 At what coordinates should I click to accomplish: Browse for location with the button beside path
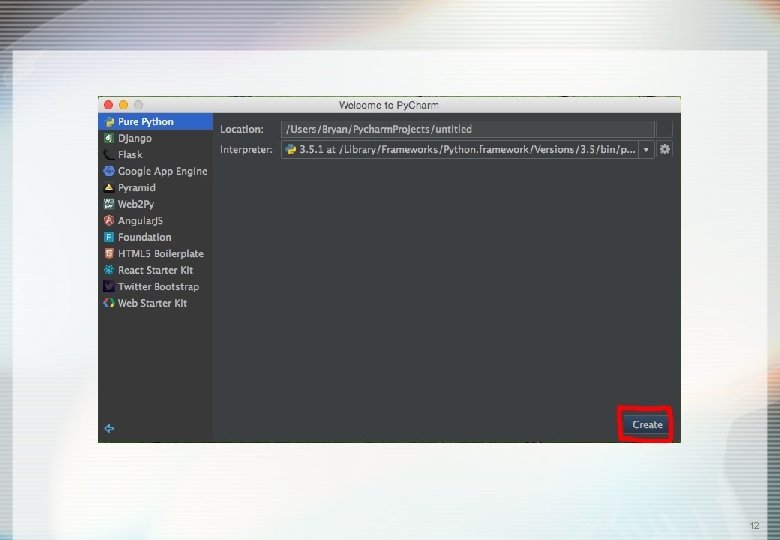665,129
